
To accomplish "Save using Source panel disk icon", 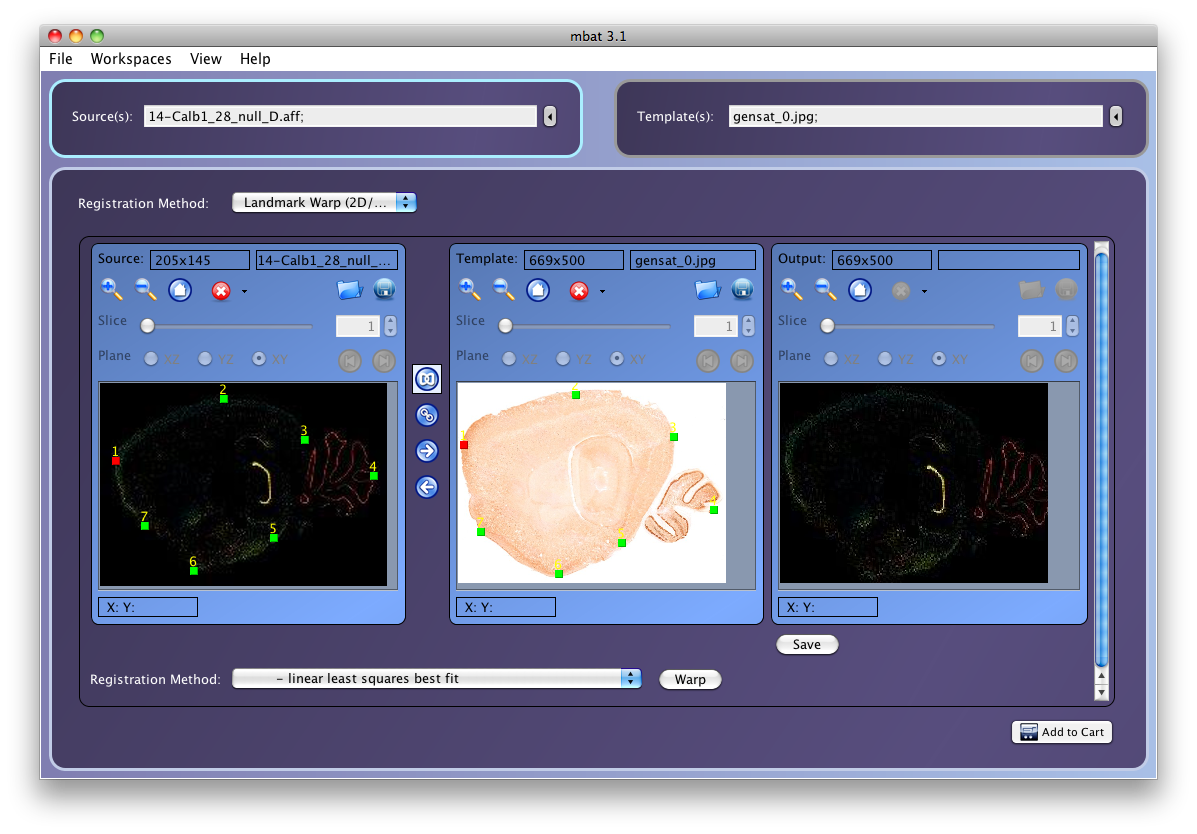I will point(384,289).
